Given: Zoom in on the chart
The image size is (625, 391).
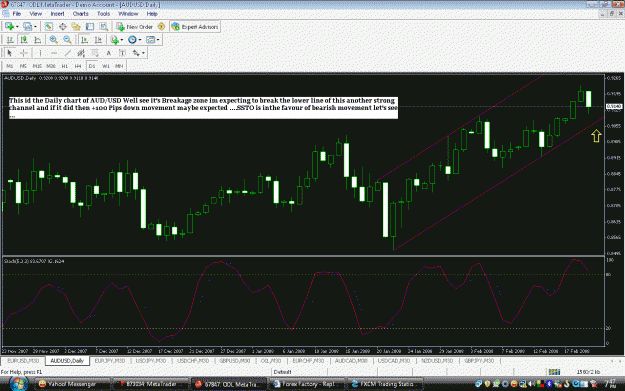Looking at the screenshot, I should 53,40.
